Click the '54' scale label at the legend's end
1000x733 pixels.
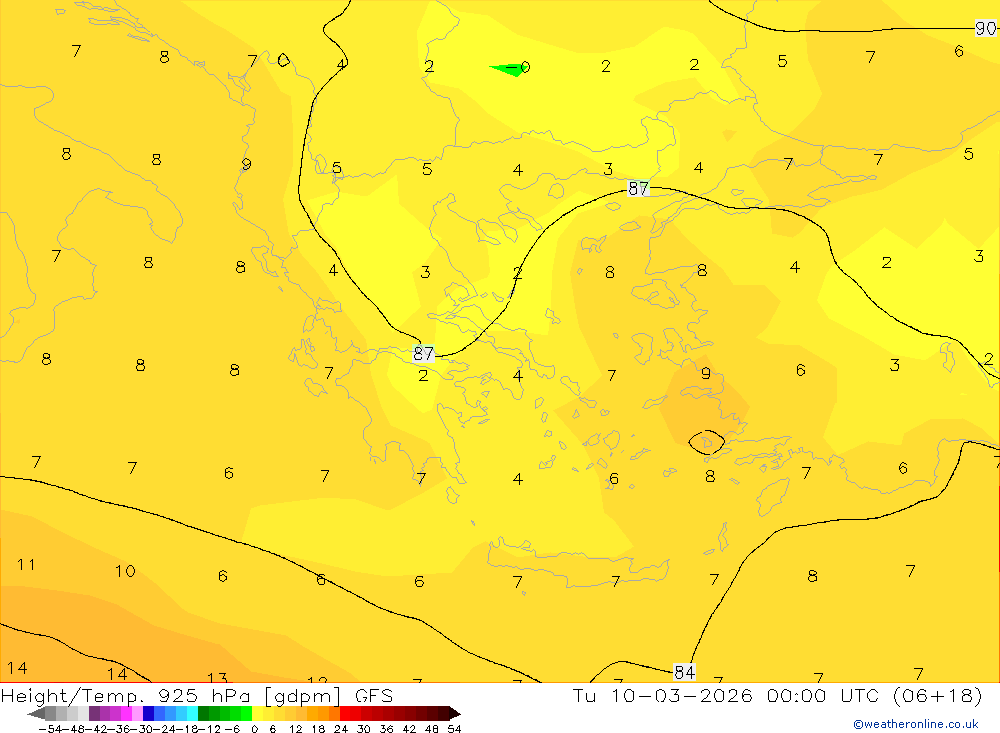pos(454,729)
